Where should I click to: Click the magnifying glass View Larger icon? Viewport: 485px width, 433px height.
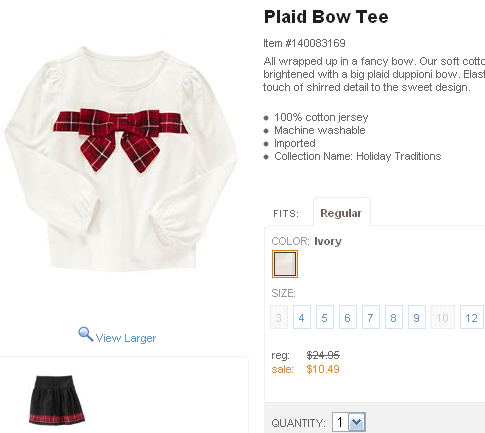(86, 334)
